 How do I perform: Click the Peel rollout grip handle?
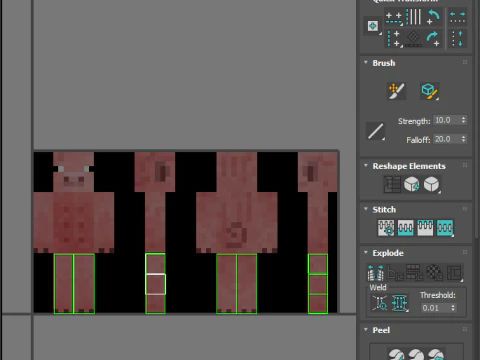pyautogui.click(x=465, y=330)
